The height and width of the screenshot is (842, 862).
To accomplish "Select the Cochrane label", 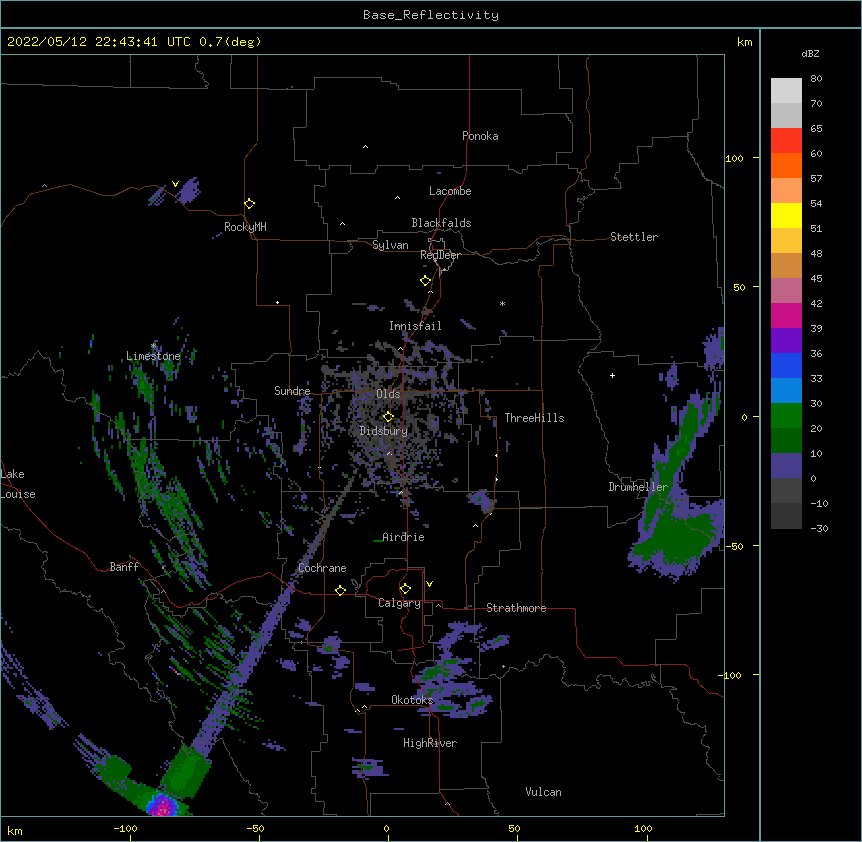I will click(322, 568).
